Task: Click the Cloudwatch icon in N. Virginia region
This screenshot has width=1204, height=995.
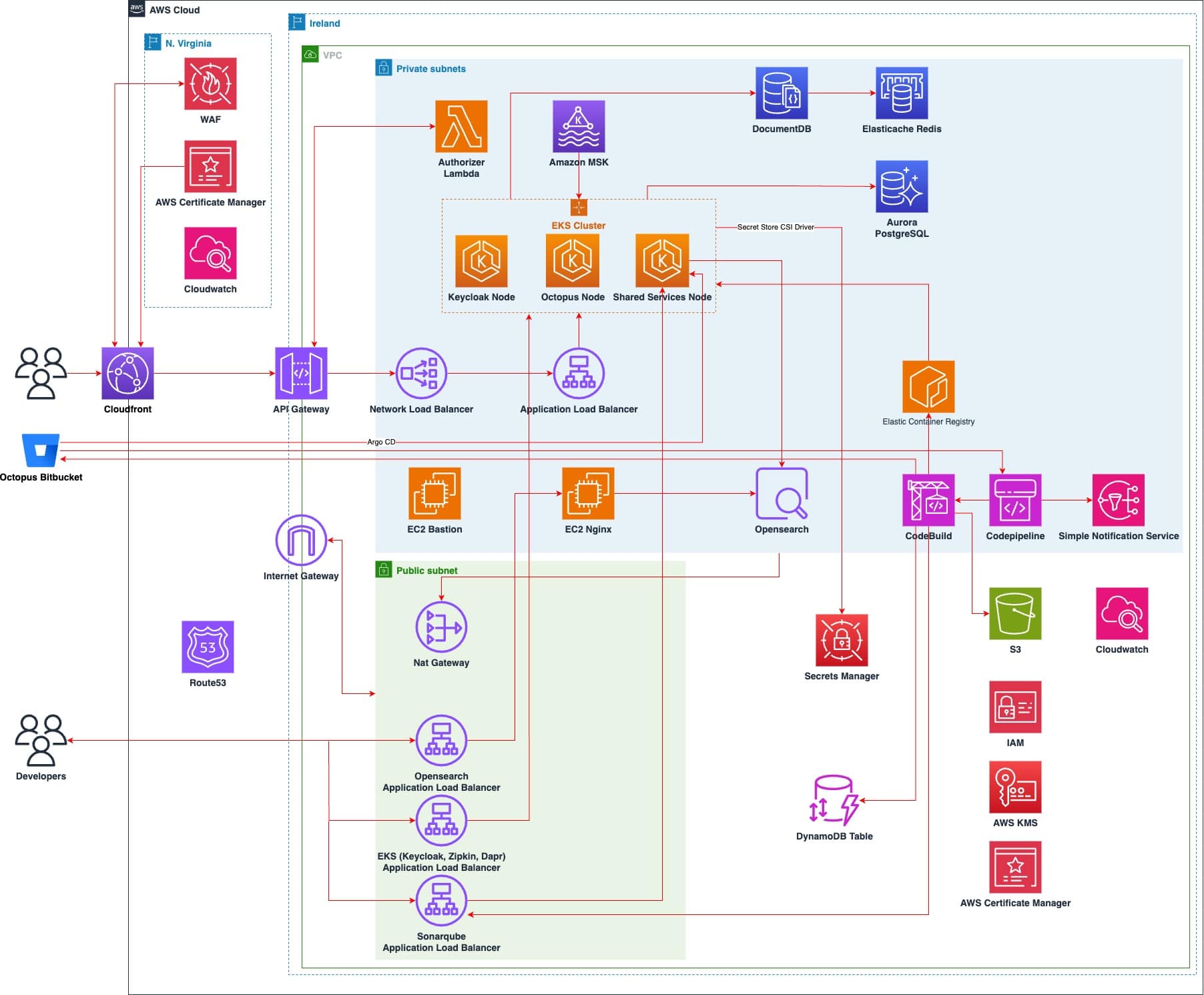Action: [210, 253]
